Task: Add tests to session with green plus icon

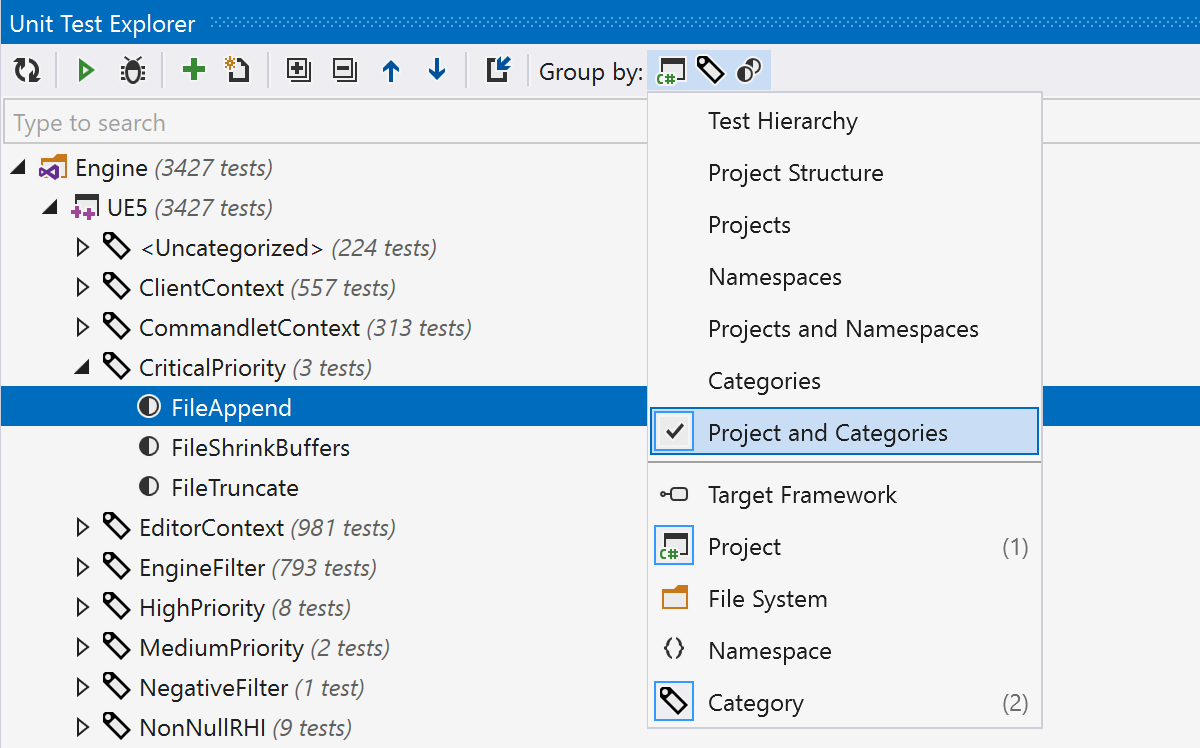Action: [192, 70]
